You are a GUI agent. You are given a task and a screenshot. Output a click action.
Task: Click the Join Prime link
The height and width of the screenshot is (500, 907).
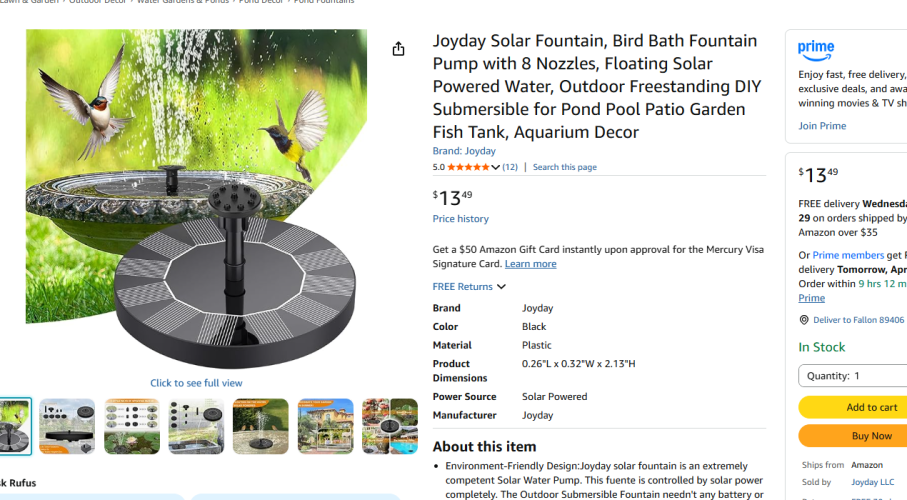tap(822, 126)
